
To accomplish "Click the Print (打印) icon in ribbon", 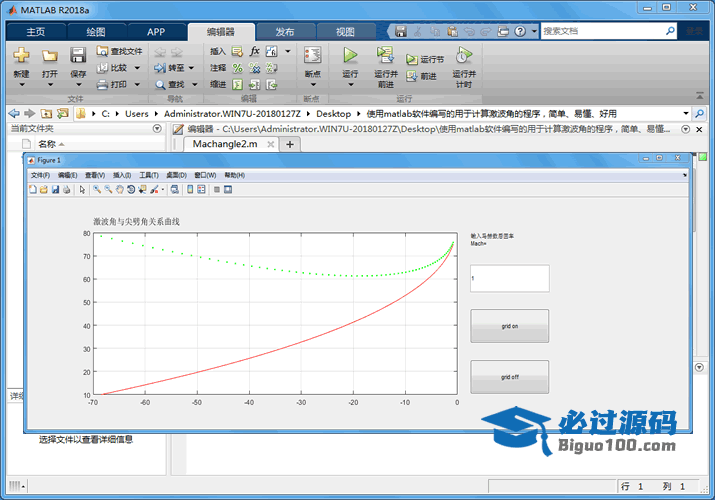I will (102, 84).
